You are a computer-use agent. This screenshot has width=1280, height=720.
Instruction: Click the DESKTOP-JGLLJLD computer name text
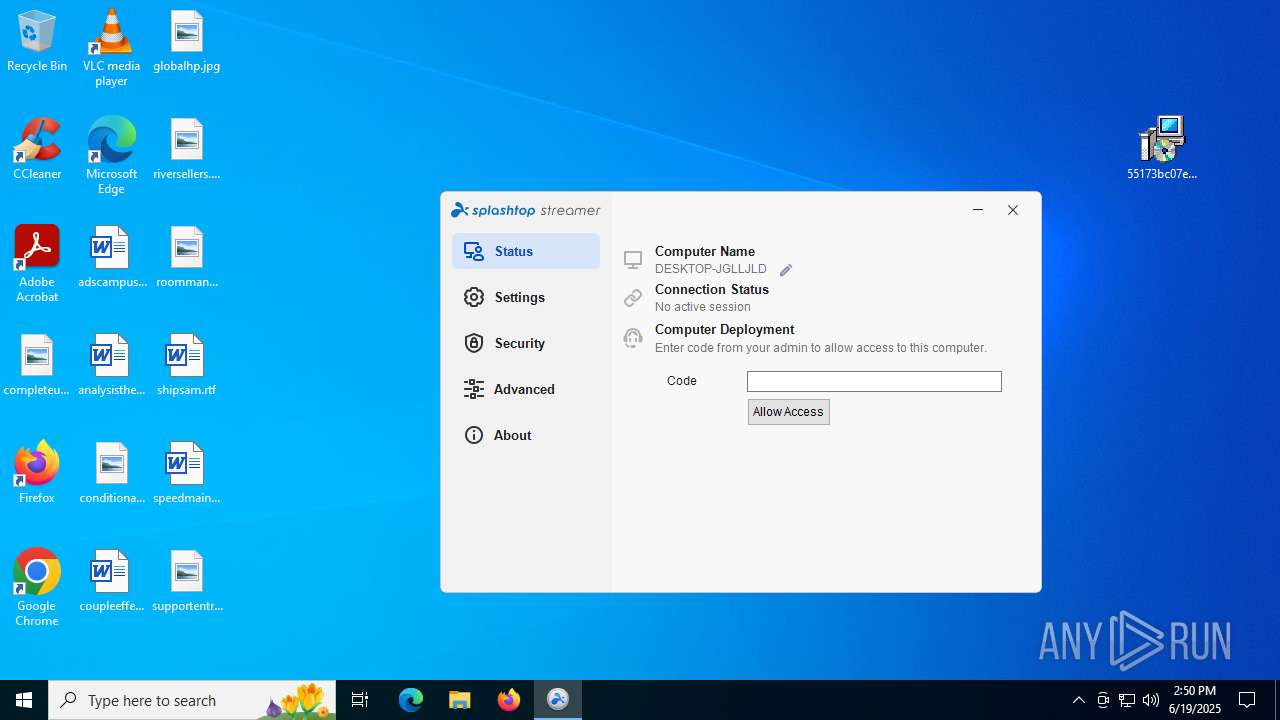[711, 269]
